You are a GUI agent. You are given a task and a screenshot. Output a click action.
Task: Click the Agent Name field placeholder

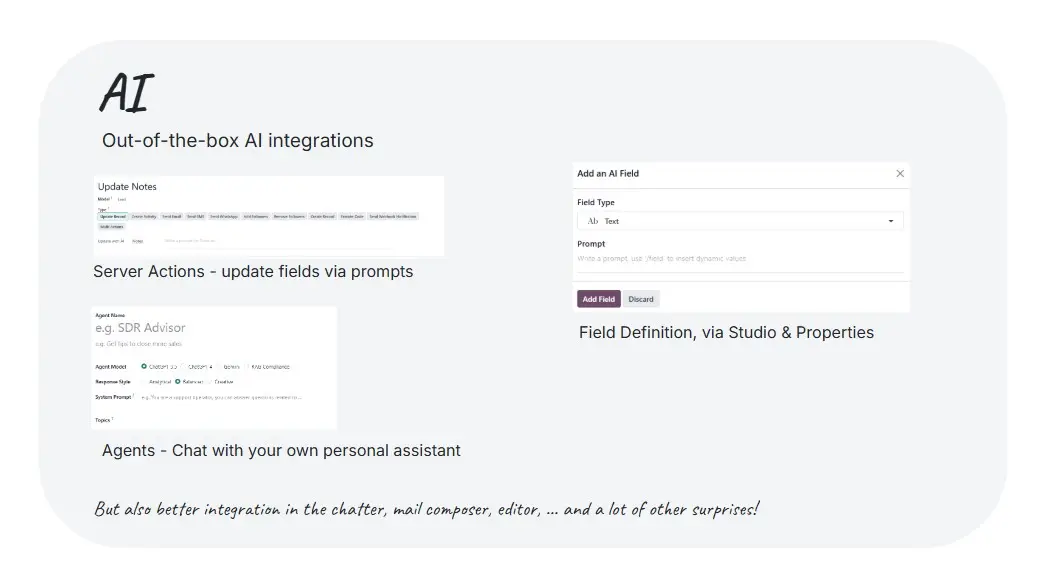[140, 328]
